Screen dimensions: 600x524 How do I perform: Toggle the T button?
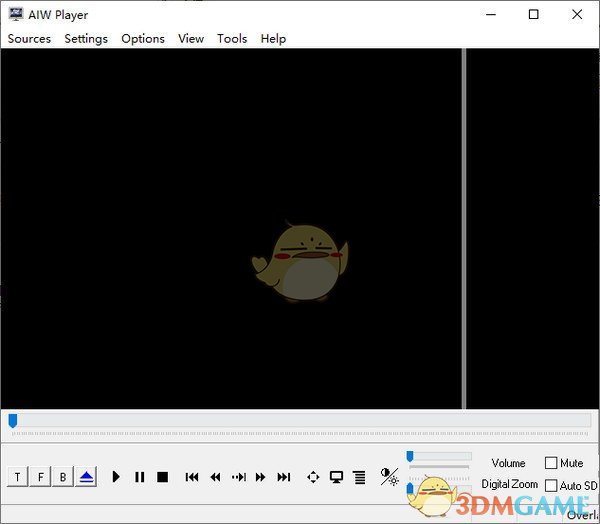[x=17, y=477]
